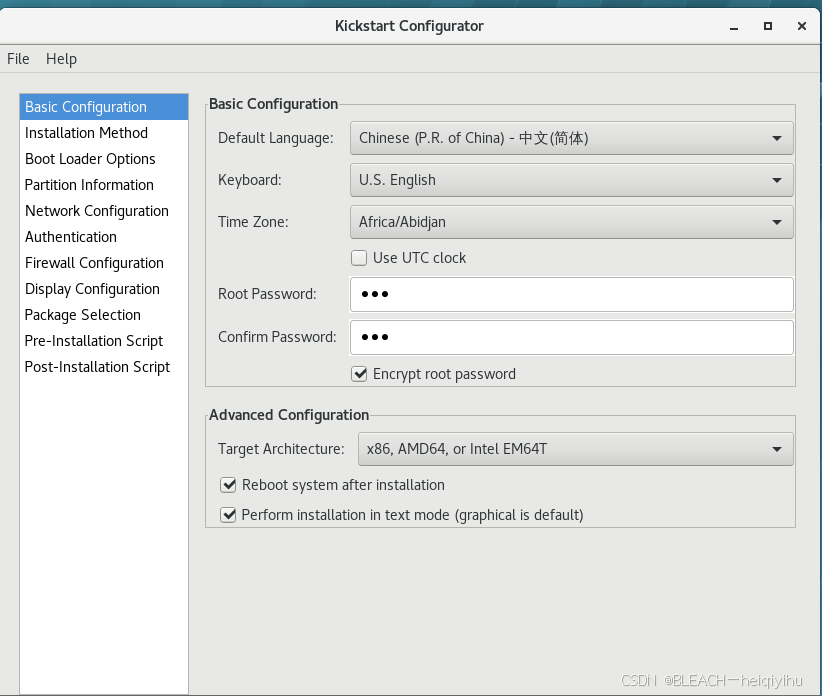This screenshot has height=696, width=822.
Task: Open Network Configuration section
Action: [x=104, y=211]
